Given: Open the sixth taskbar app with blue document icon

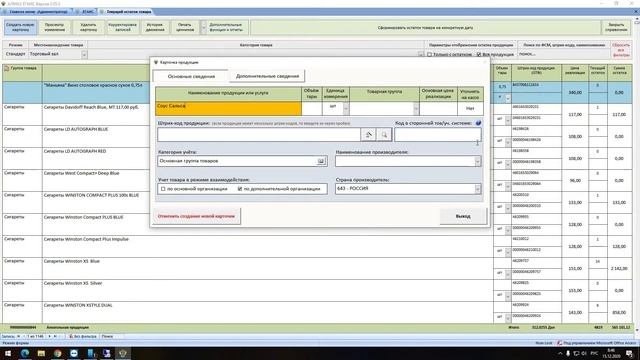Looking at the screenshot, I should click(91, 353).
